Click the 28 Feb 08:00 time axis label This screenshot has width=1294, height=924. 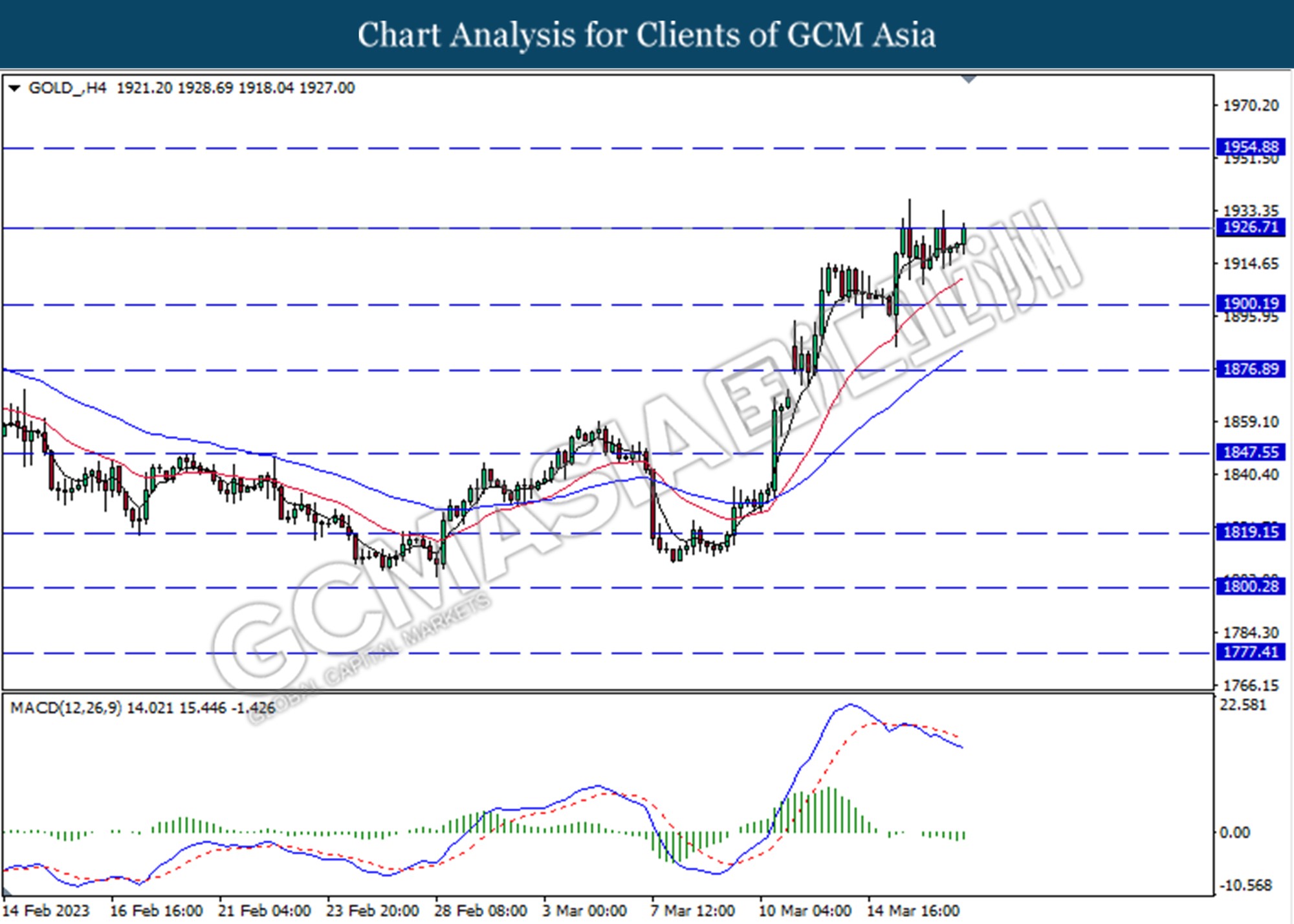click(480, 911)
